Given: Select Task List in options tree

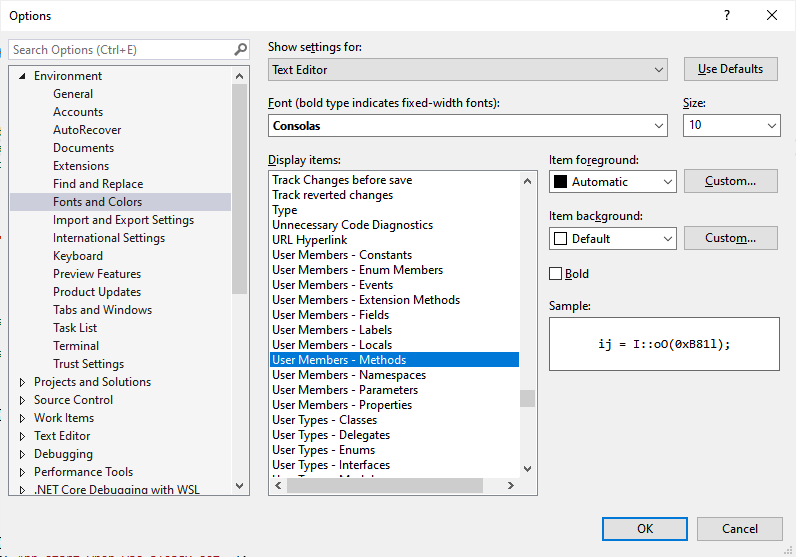Looking at the screenshot, I should 75,328.
